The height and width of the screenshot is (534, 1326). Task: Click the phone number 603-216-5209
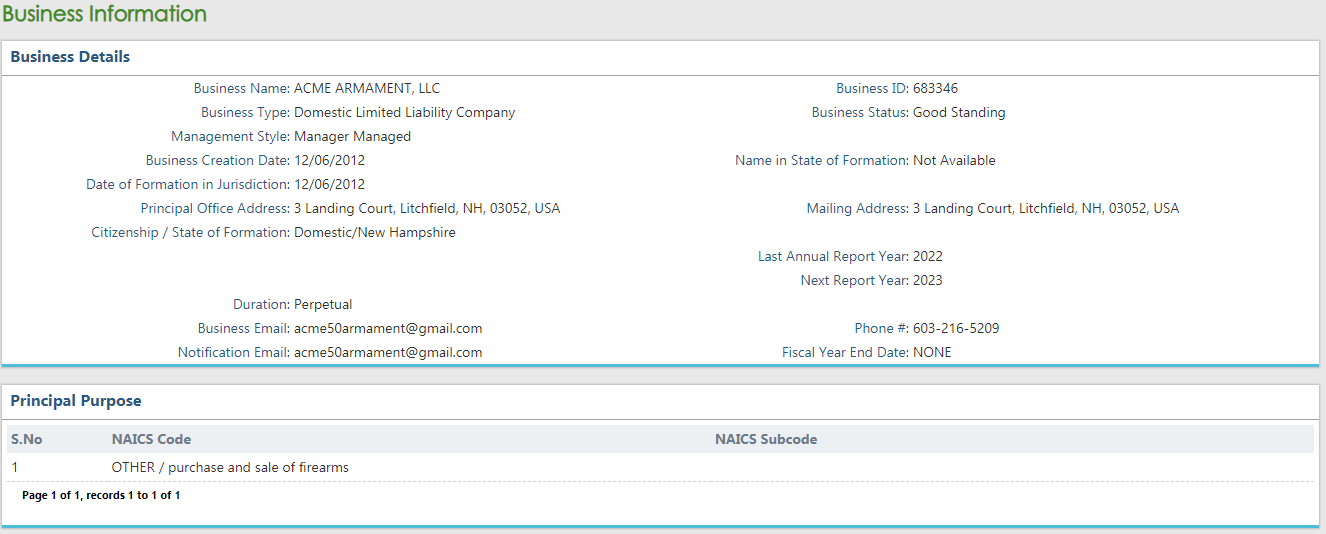[956, 328]
